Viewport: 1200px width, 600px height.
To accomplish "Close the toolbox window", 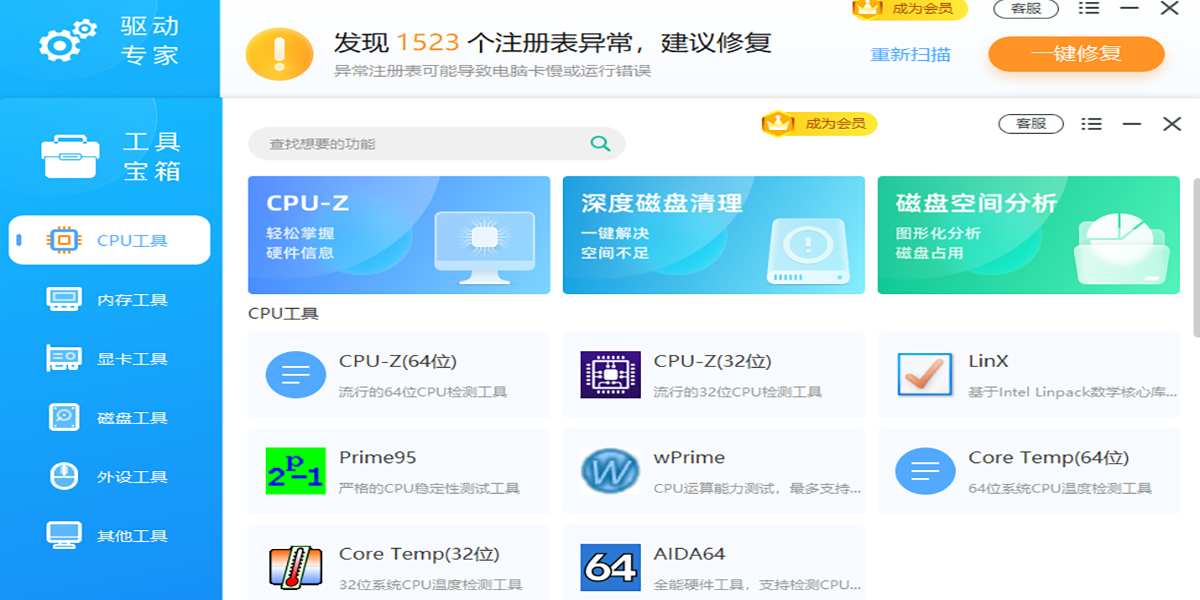I will [1172, 124].
